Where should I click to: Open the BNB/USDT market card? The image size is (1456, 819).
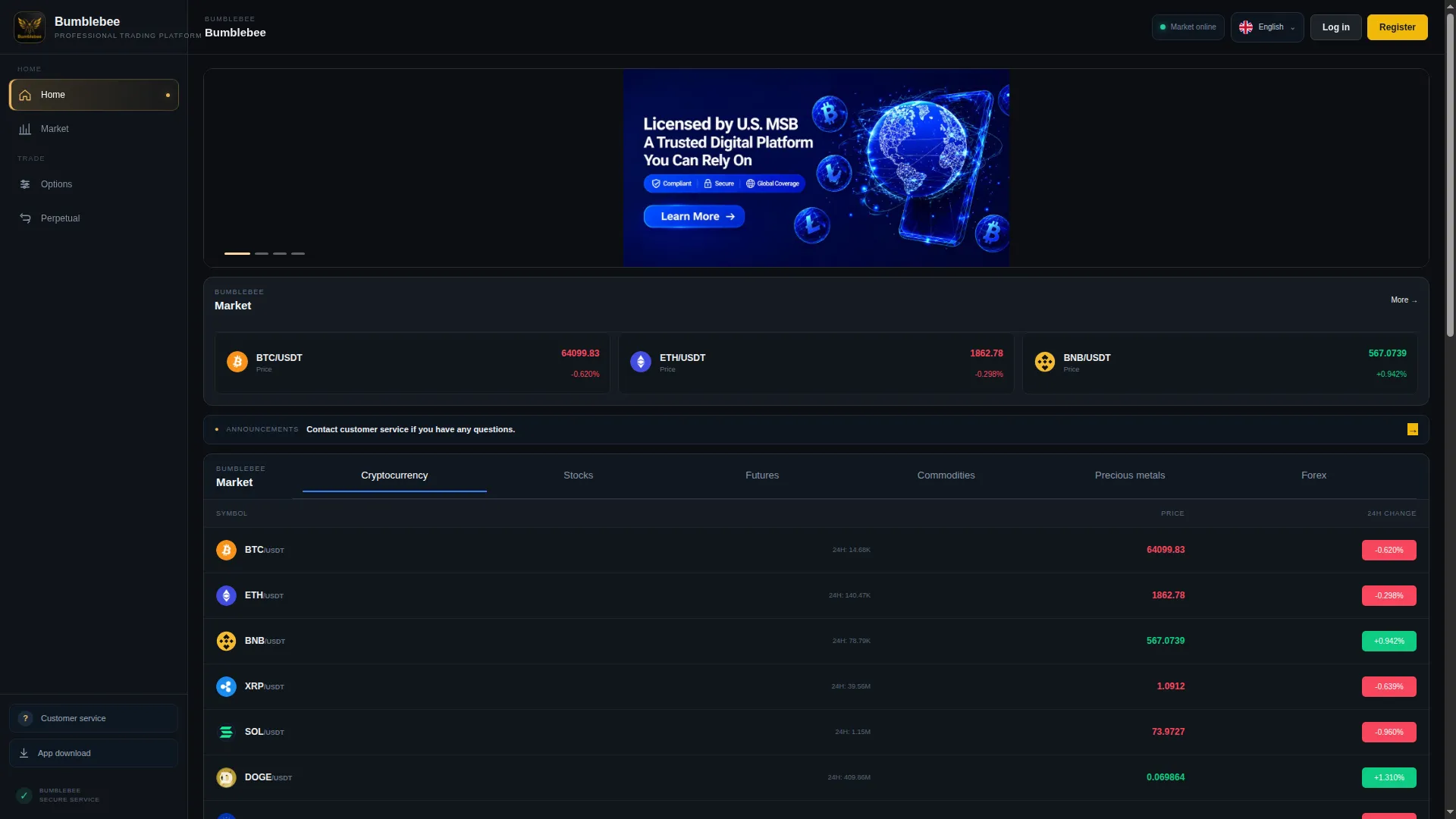click(x=1219, y=363)
